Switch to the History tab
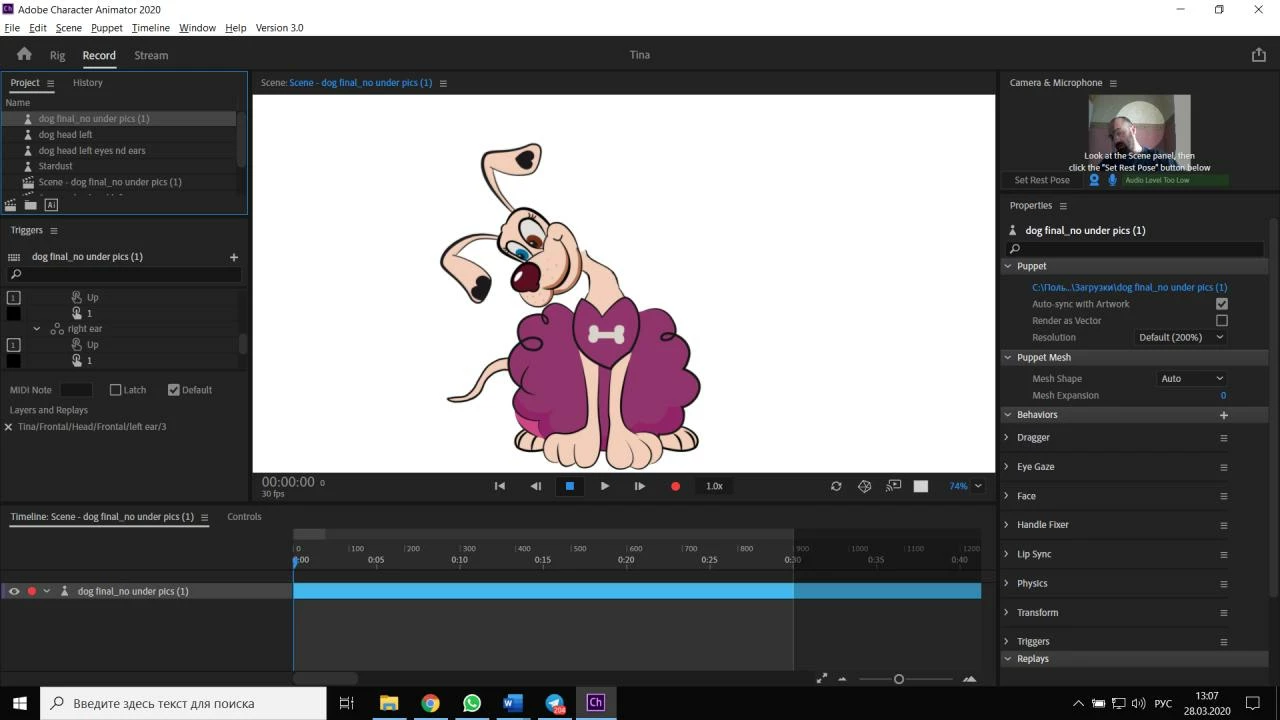Image resolution: width=1280 pixels, height=720 pixels. coord(87,83)
